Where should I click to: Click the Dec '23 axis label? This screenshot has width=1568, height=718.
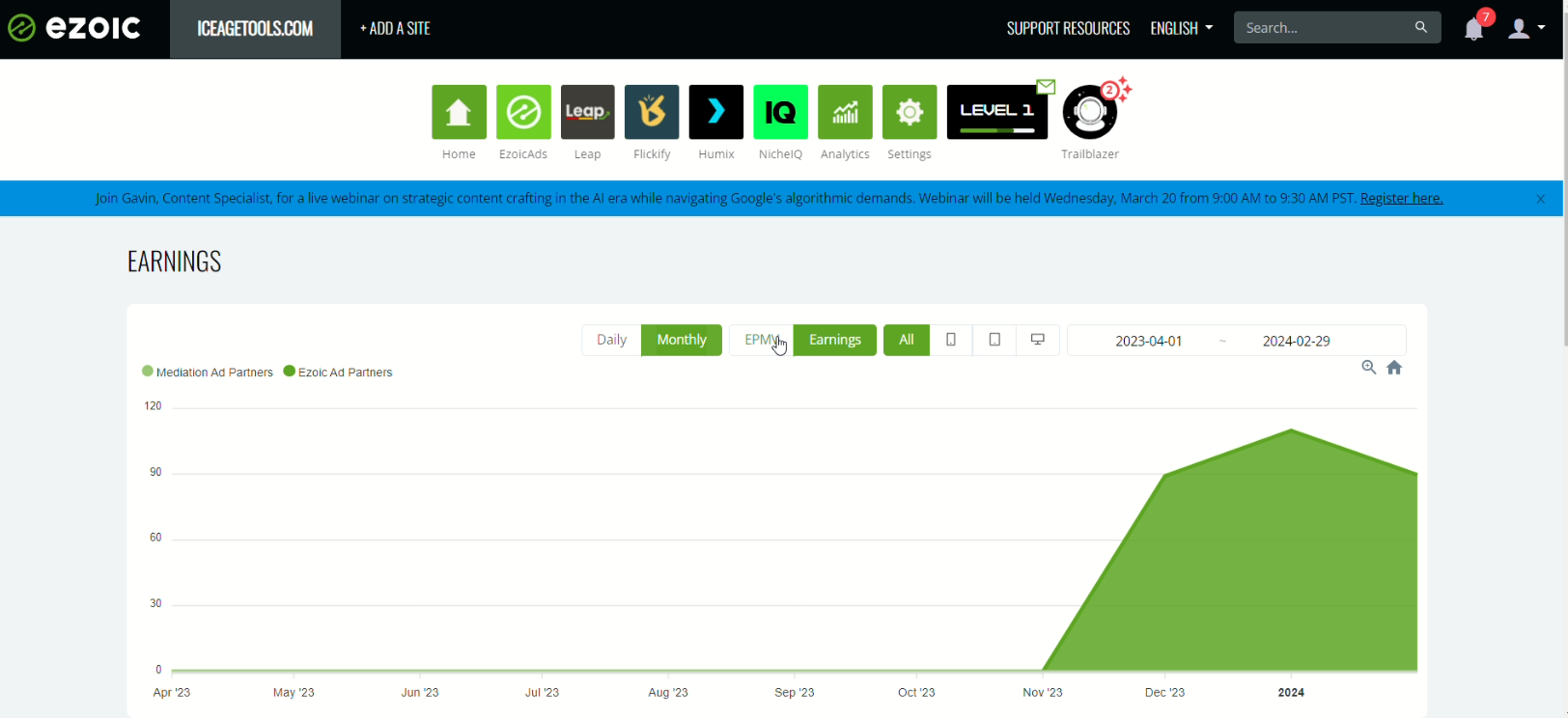coord(1164,692)
